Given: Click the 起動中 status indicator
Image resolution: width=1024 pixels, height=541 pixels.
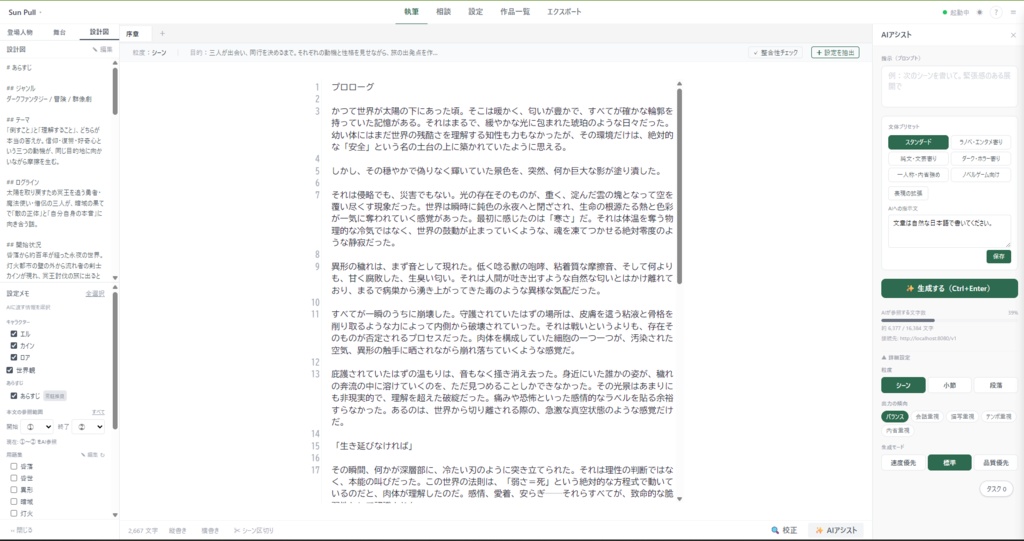Looking at the screenshot, I should [x=955, y=12].
